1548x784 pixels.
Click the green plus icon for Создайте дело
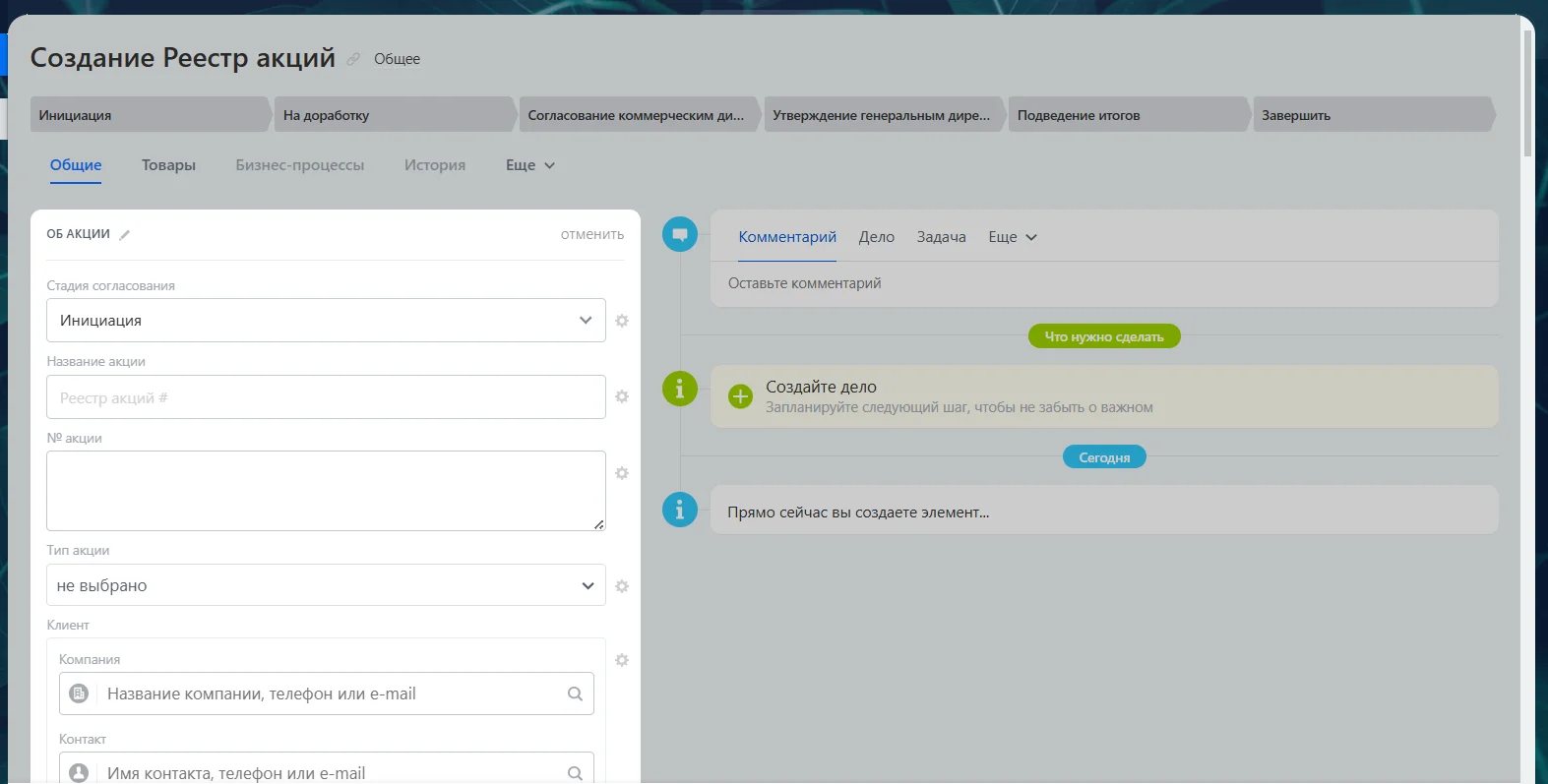(740, 396)
